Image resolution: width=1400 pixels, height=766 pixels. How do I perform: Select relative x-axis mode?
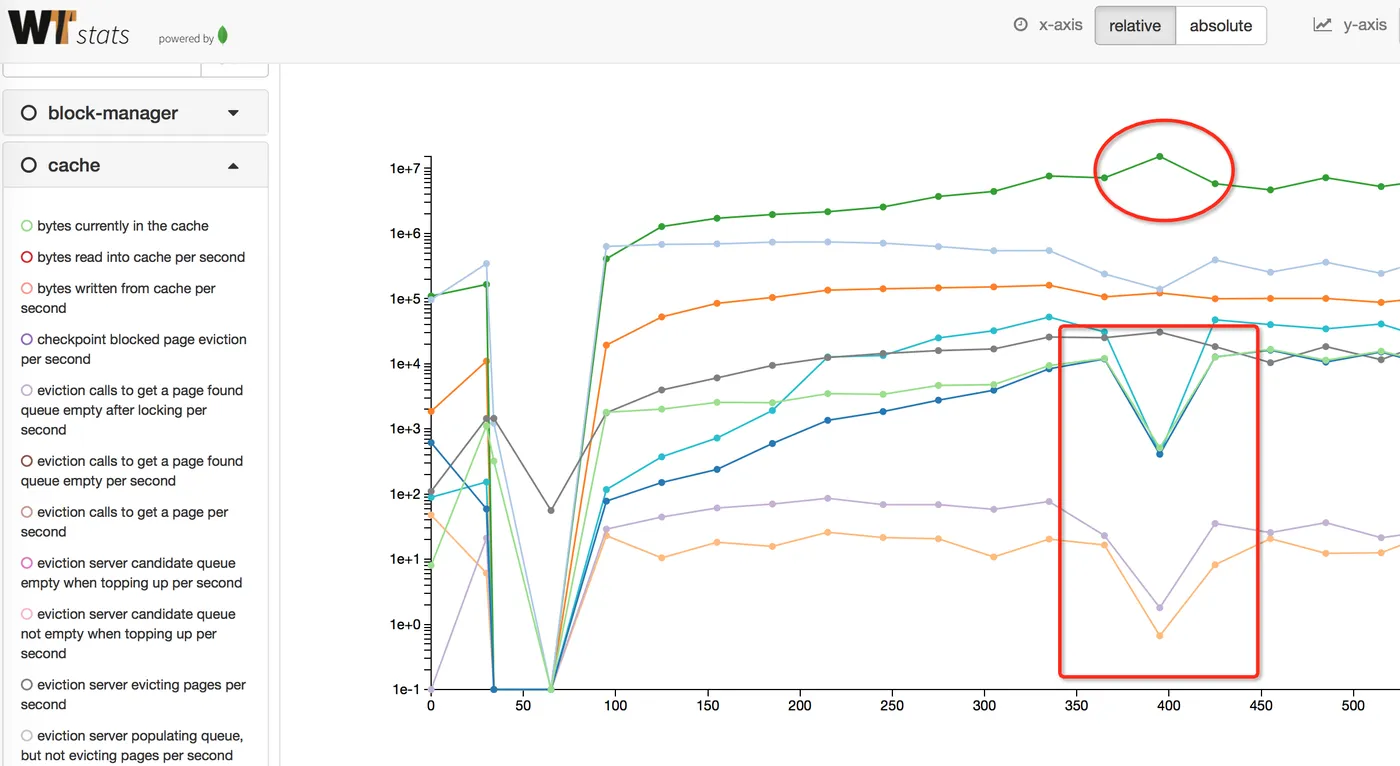pyautogui.click(x=1135, y=26)
